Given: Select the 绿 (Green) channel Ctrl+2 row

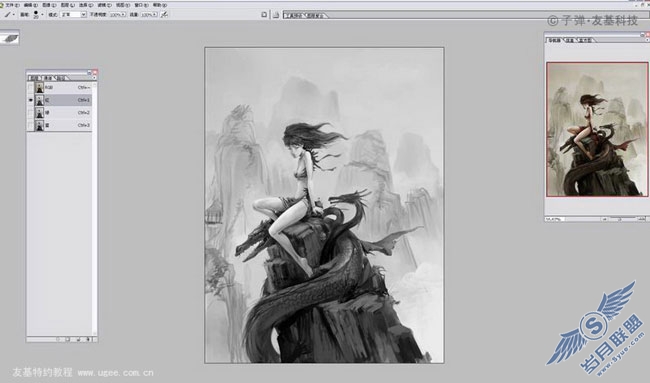Looking at the screenshot, I should coord(59,113).
